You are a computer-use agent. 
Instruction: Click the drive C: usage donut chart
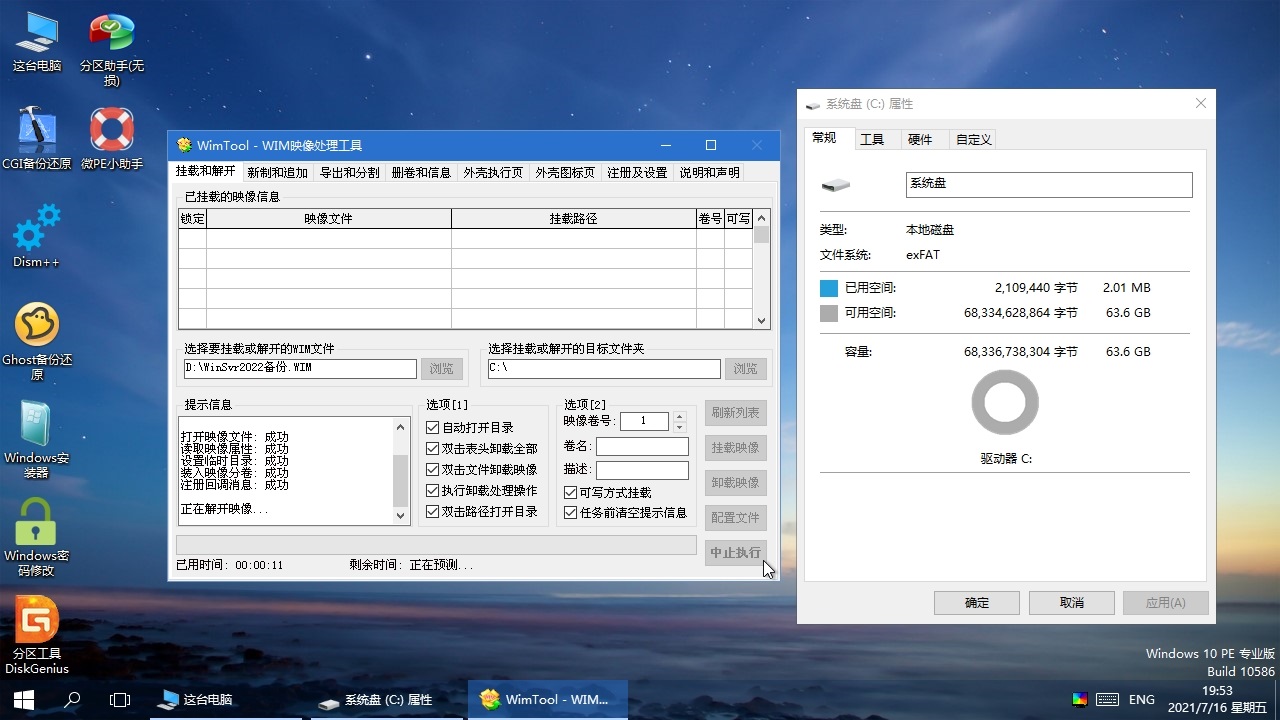[1005, 403]
